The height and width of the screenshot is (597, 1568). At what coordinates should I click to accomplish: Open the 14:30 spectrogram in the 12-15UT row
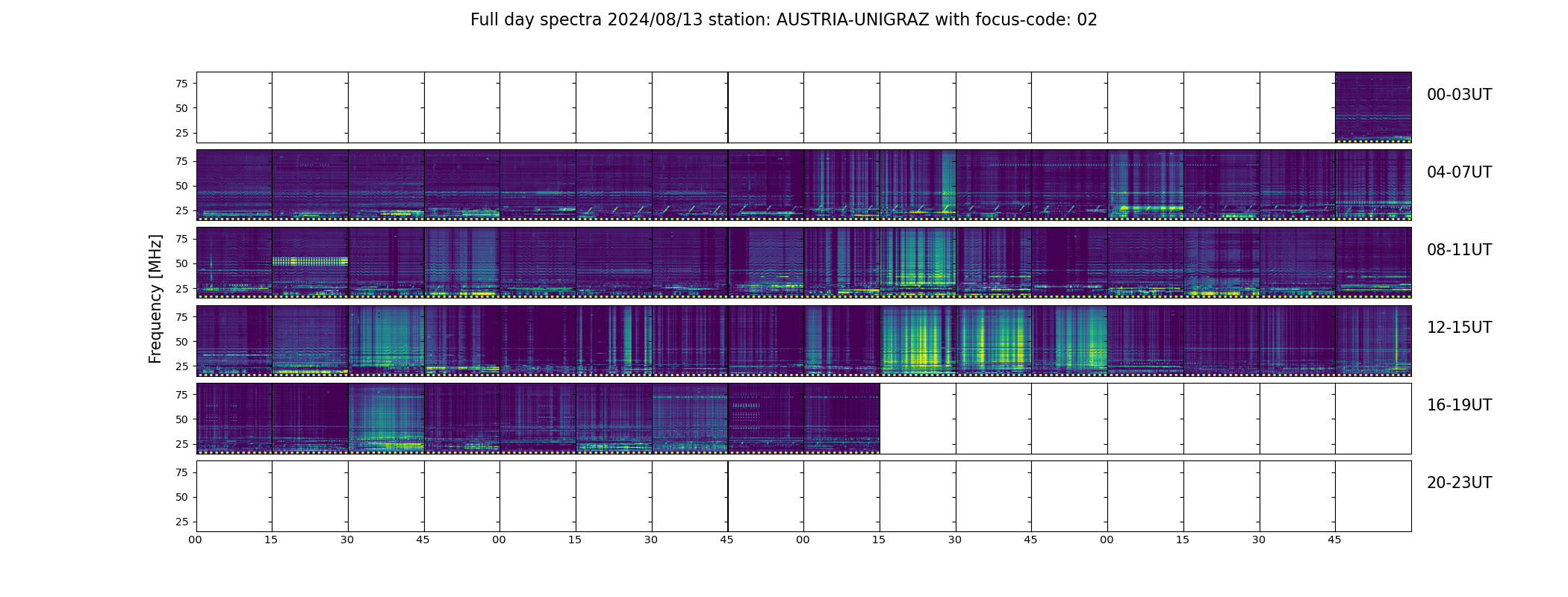994,340
